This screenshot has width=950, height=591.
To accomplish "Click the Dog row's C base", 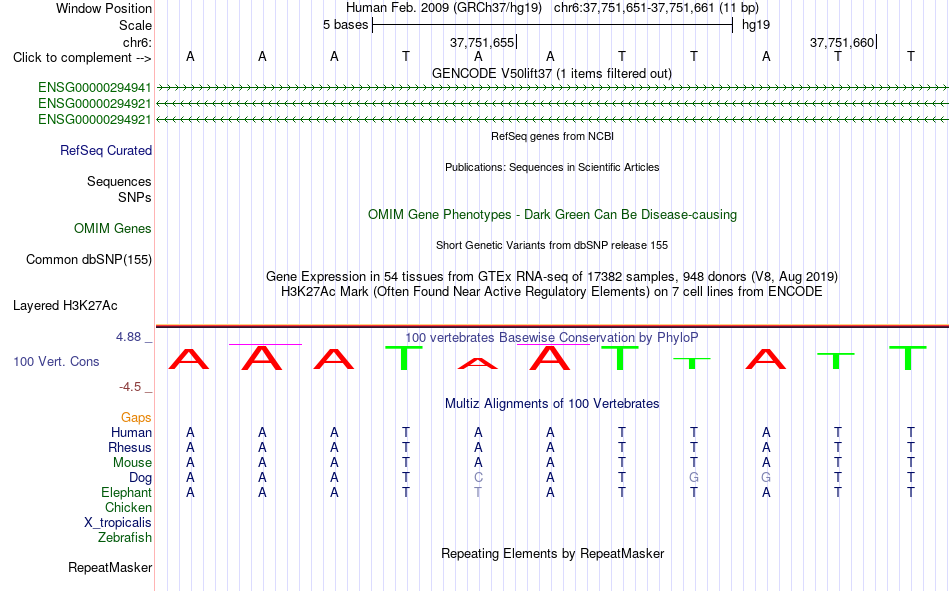I will [478, 478].
